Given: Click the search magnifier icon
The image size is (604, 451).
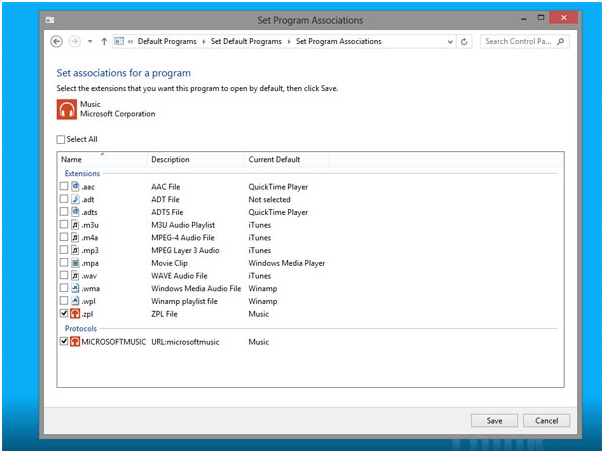Looking at the screenshot, I should (561, 41).
